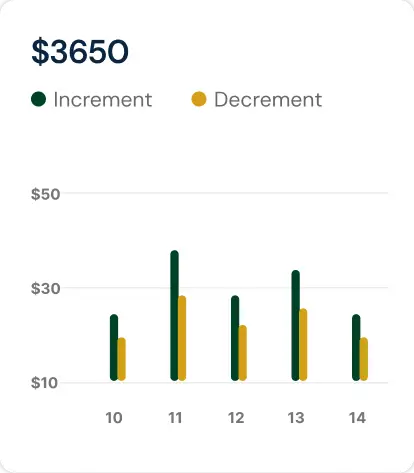Image resolution: width=414 pixels, height=473 pixels.
Task: Select the green Increment bar for 10
Action: 114,347
